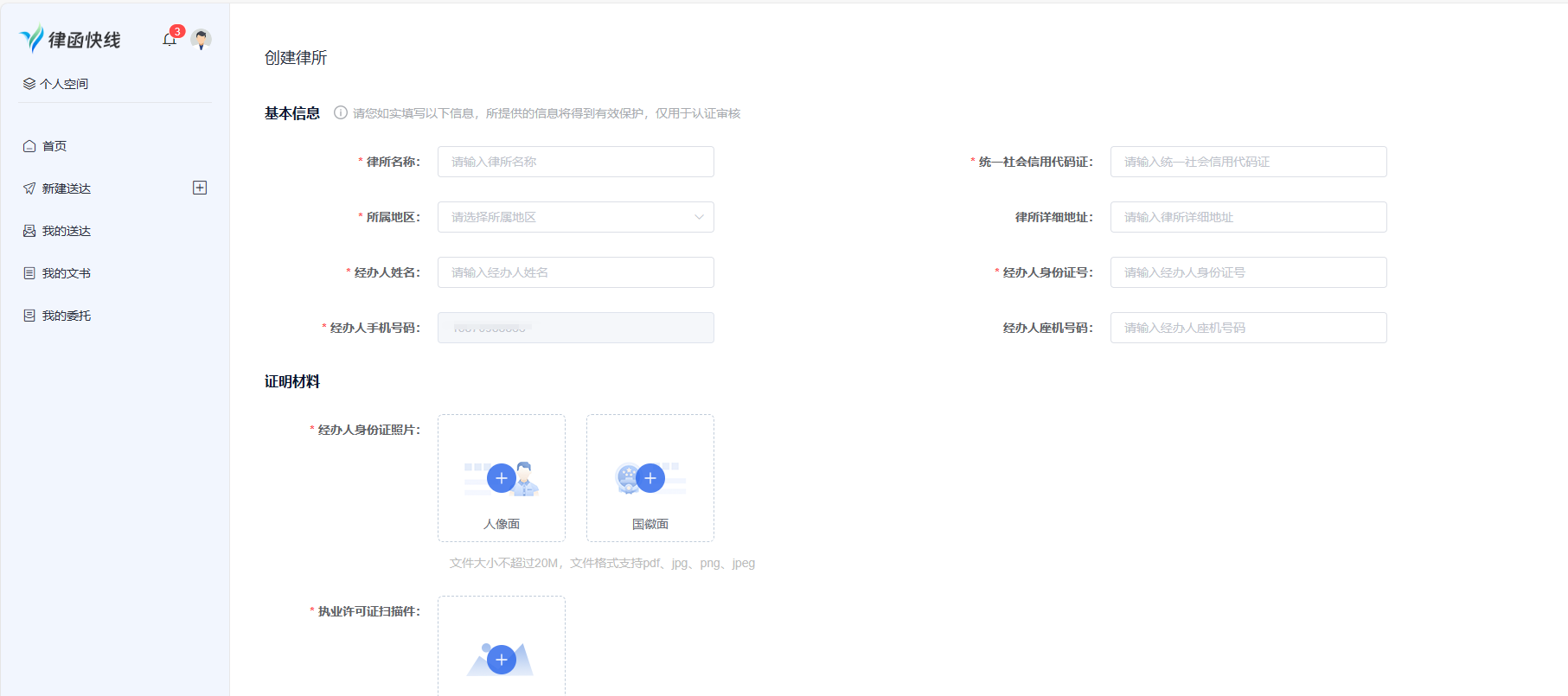Click the 执业许可证扫描件 label

368,611
